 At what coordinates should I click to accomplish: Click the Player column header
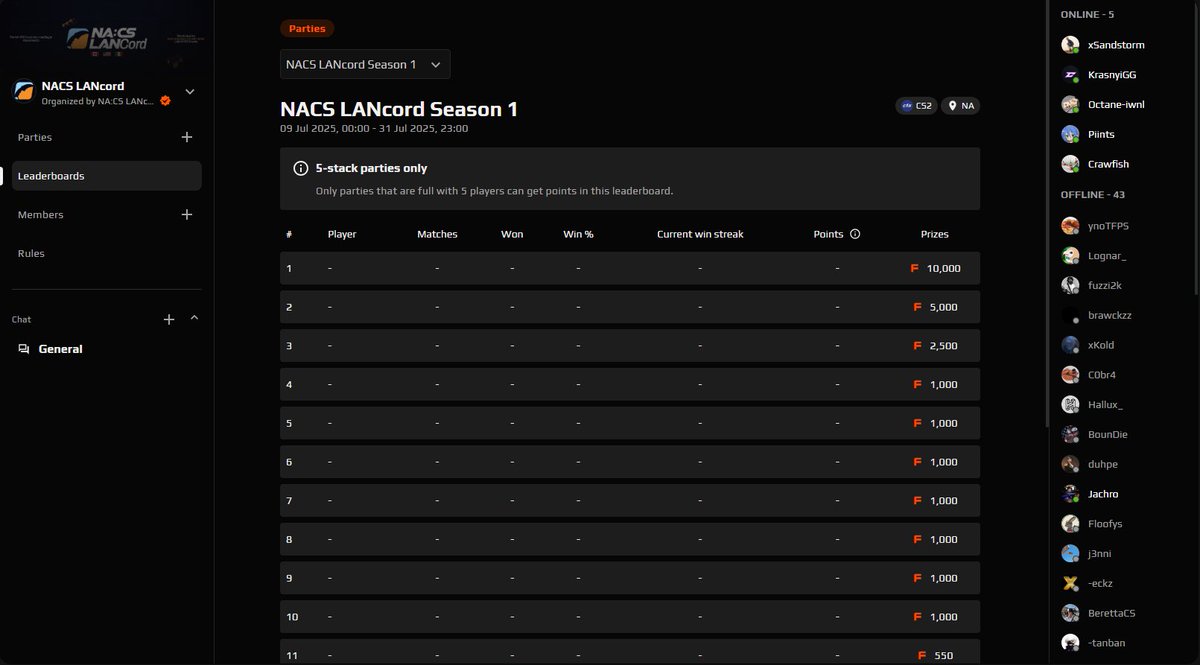pyautogui.click(x=342, y=234)
